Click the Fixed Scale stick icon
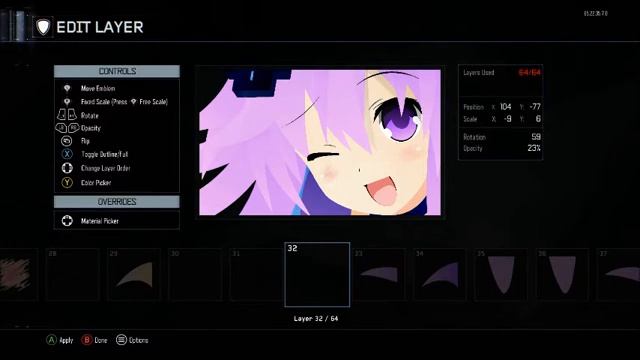This screenshot has width=640, height=360. [x=67, y=102]
